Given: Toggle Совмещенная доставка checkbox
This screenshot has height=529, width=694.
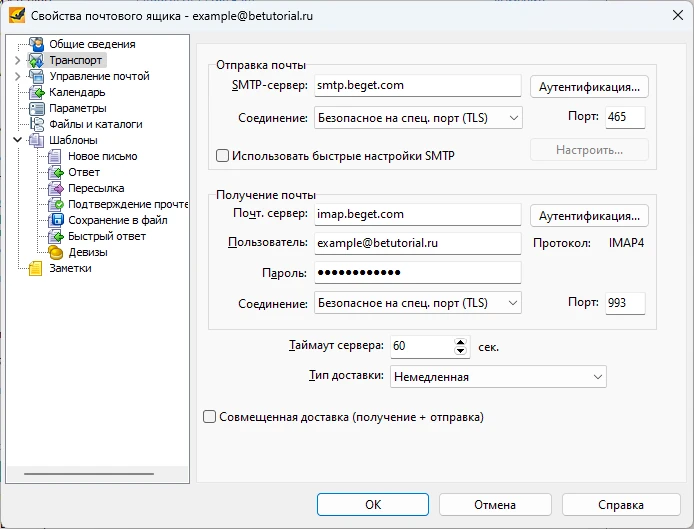Looking at the screenshot, I should point(209,417).
